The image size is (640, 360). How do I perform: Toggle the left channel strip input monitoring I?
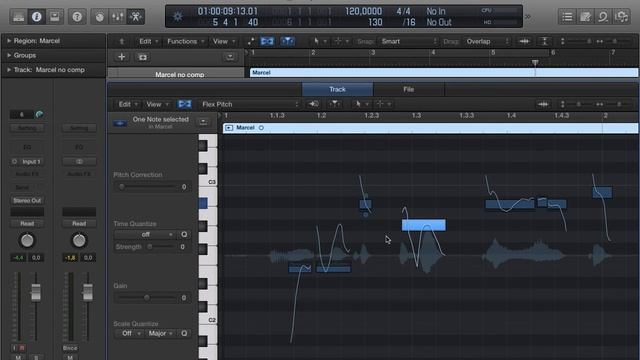(x=14, y=348)
